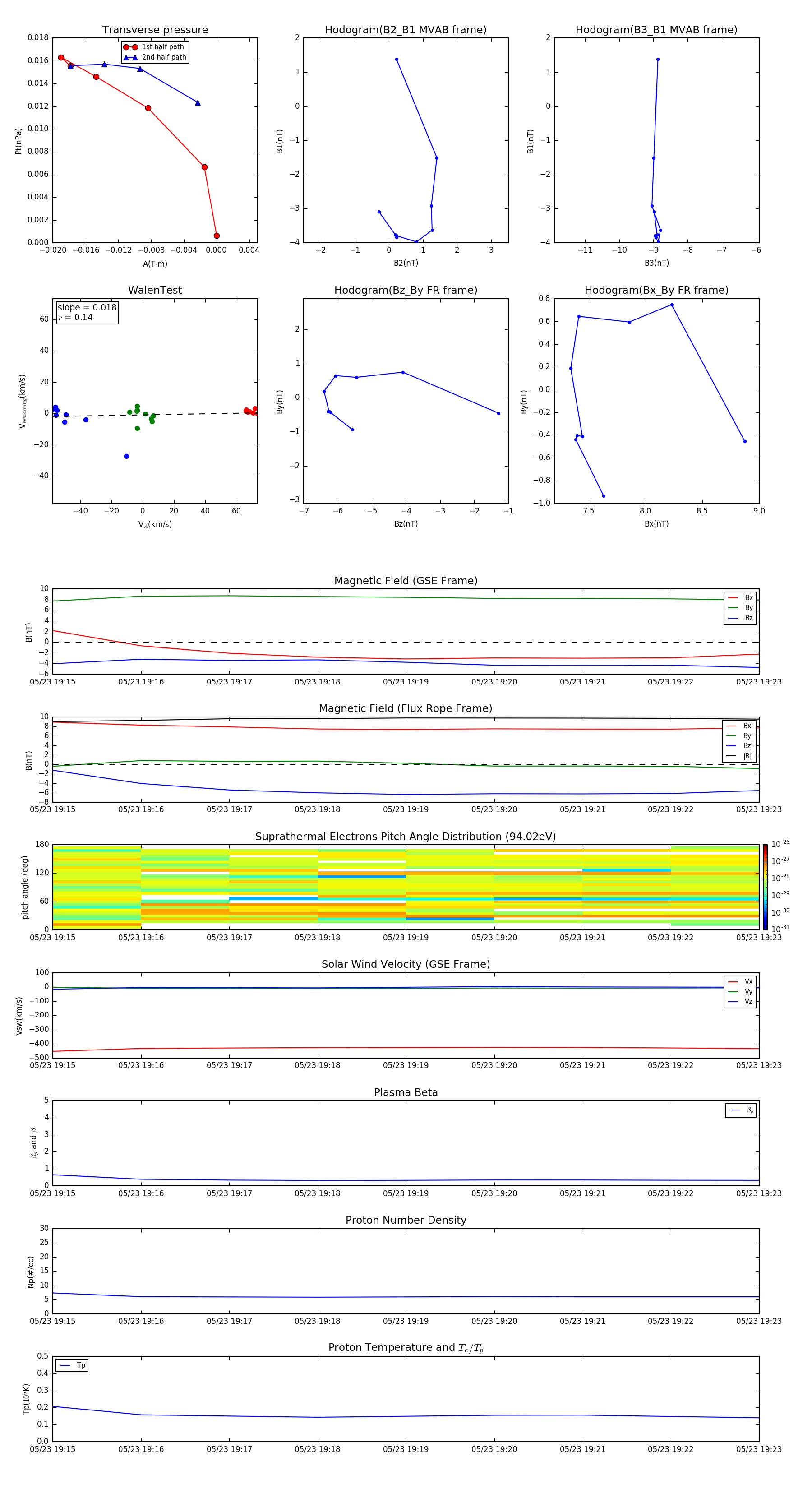Select the "1st half path" legend entry
The image size is (812, 1489).
click(154, 47)
